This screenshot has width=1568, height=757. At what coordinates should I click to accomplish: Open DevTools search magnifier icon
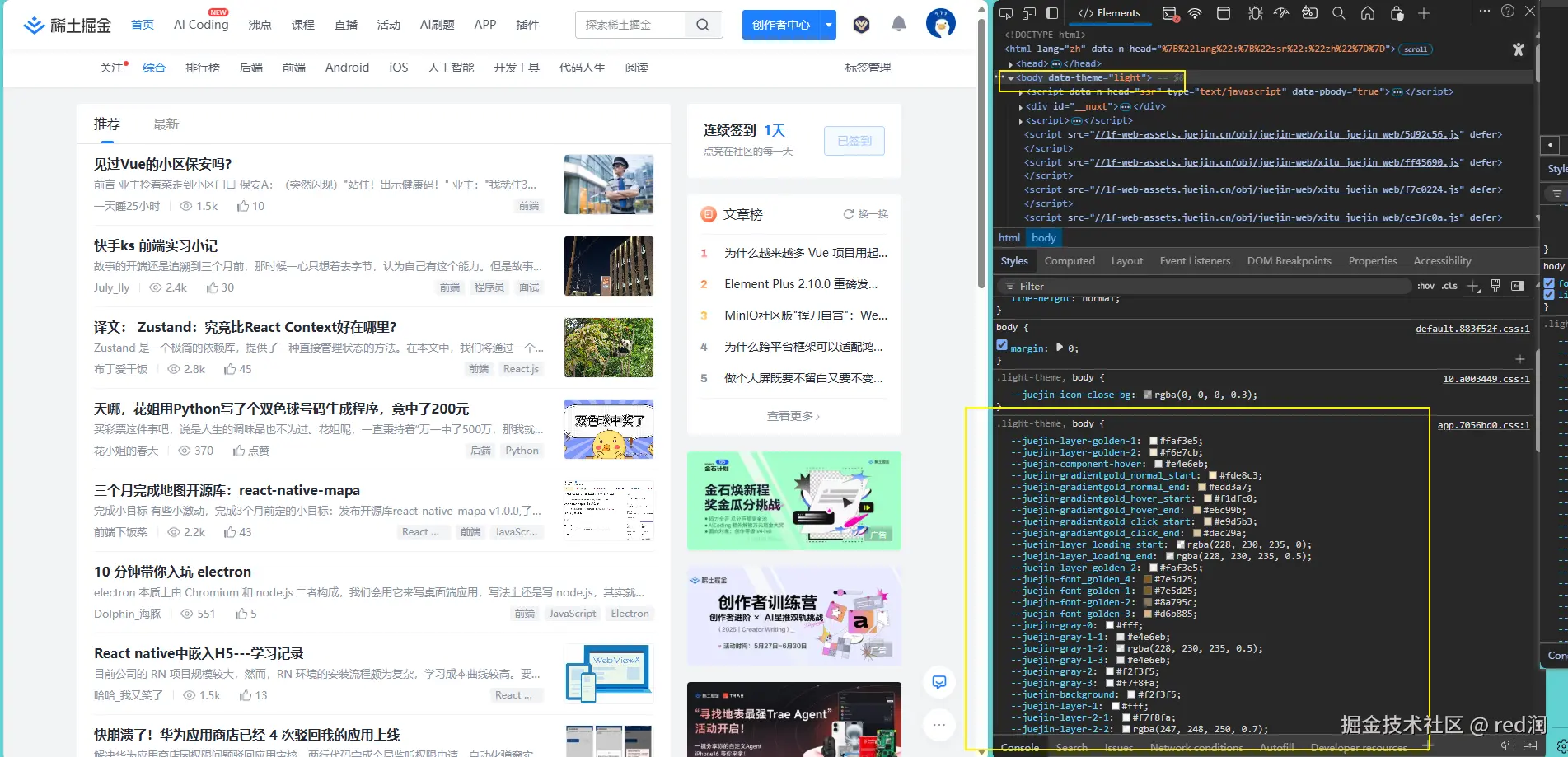coord(1339,13)
